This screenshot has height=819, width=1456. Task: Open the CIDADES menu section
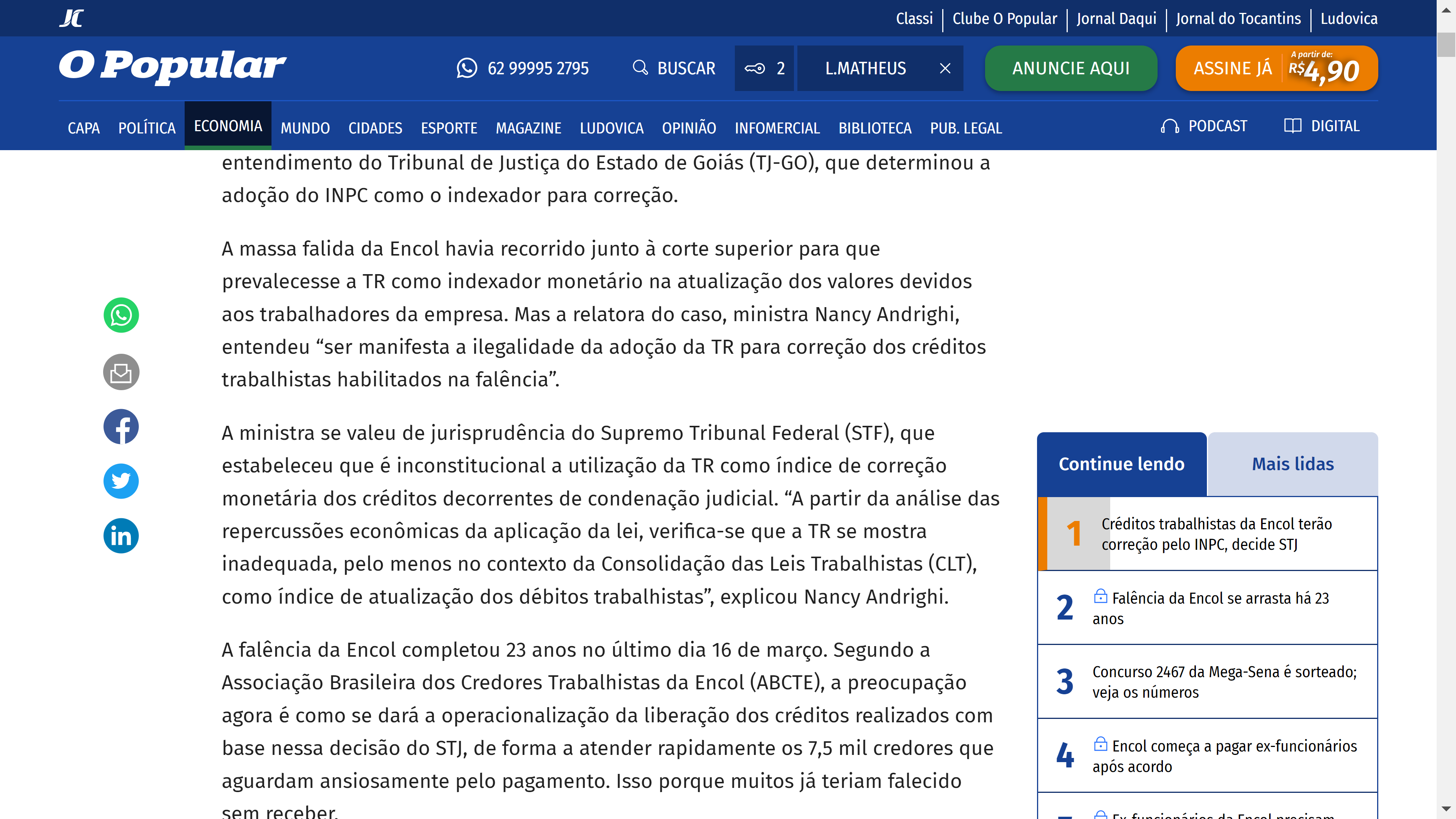point(375,128)
